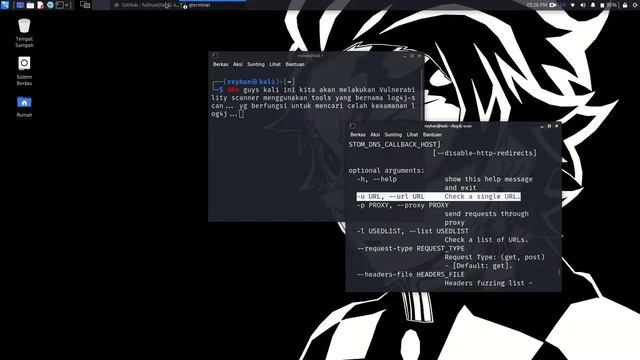Close the log4j-scan terminal window
Image resolution: width=640 pixels, height=360 pixels.
pos(556,126)
